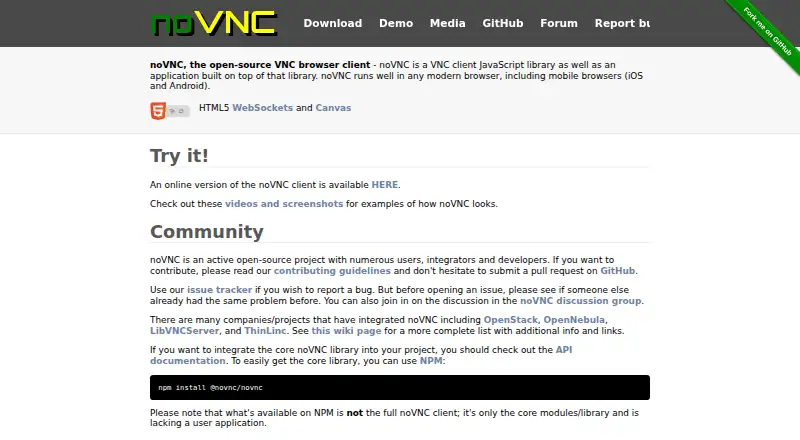Join the noVNC discussion group link
The image size is (800, 440).
(581, 301)
